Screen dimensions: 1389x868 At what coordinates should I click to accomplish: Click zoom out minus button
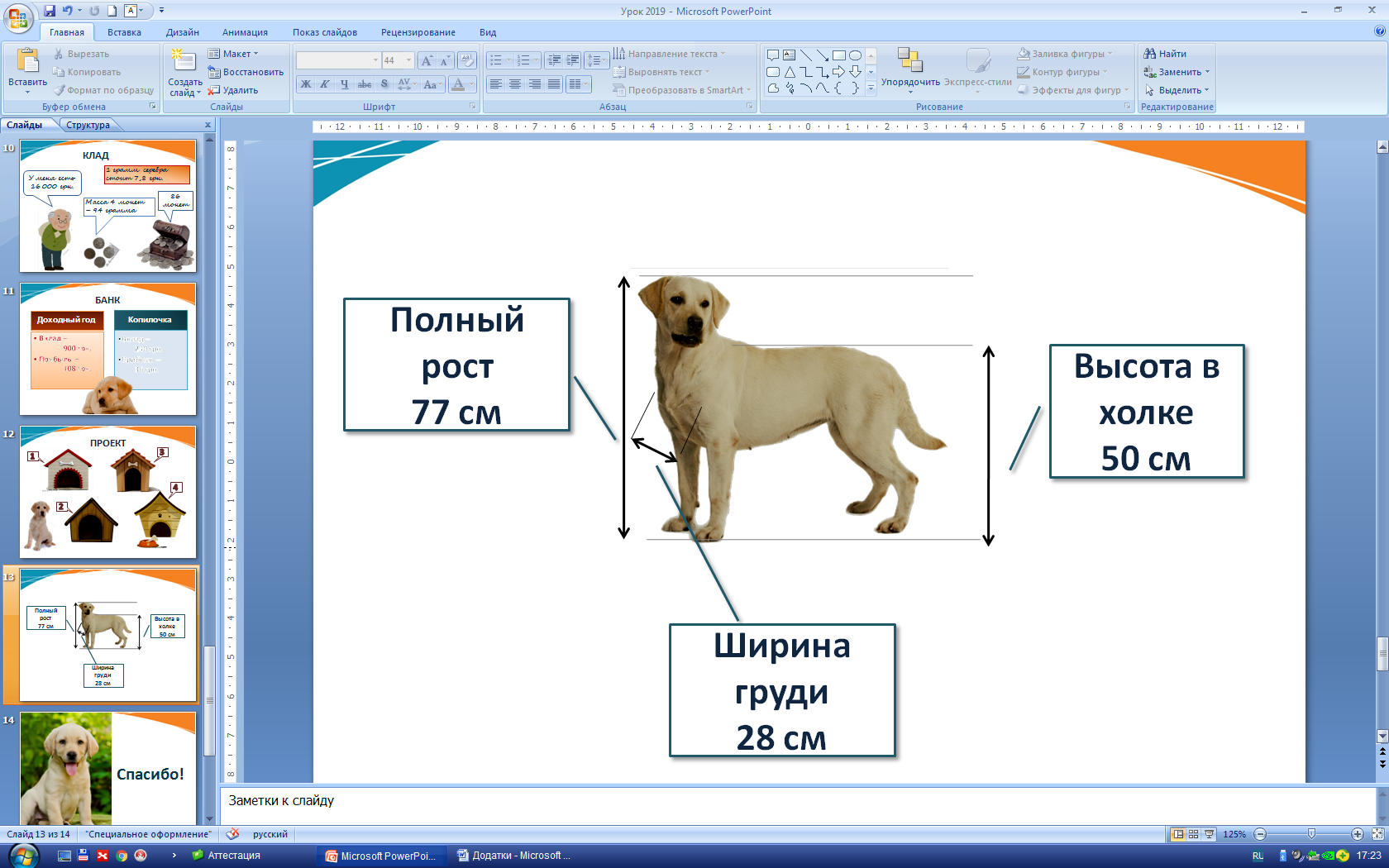[1260, 834]
